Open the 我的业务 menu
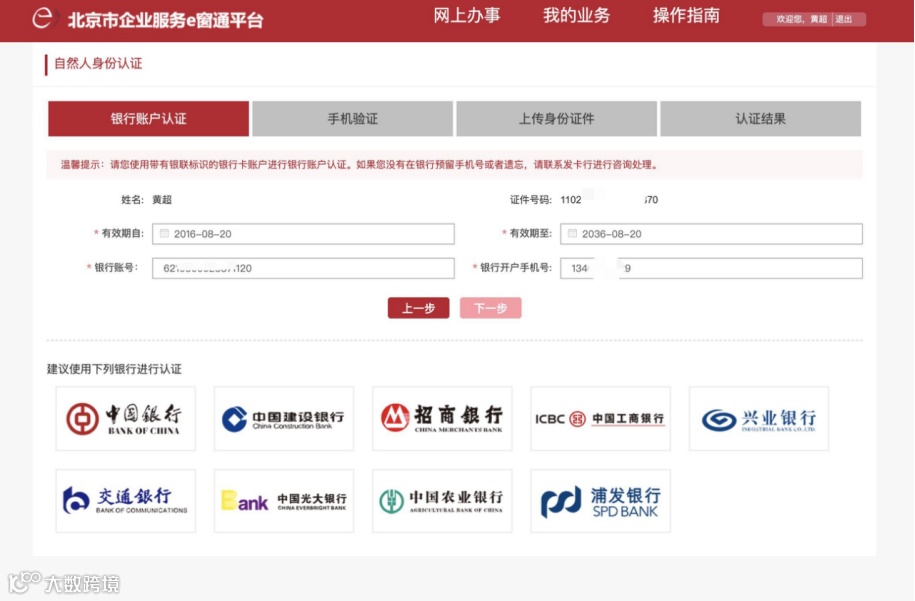The height and width of the screenshot is (601, 915). click(576, 16)
